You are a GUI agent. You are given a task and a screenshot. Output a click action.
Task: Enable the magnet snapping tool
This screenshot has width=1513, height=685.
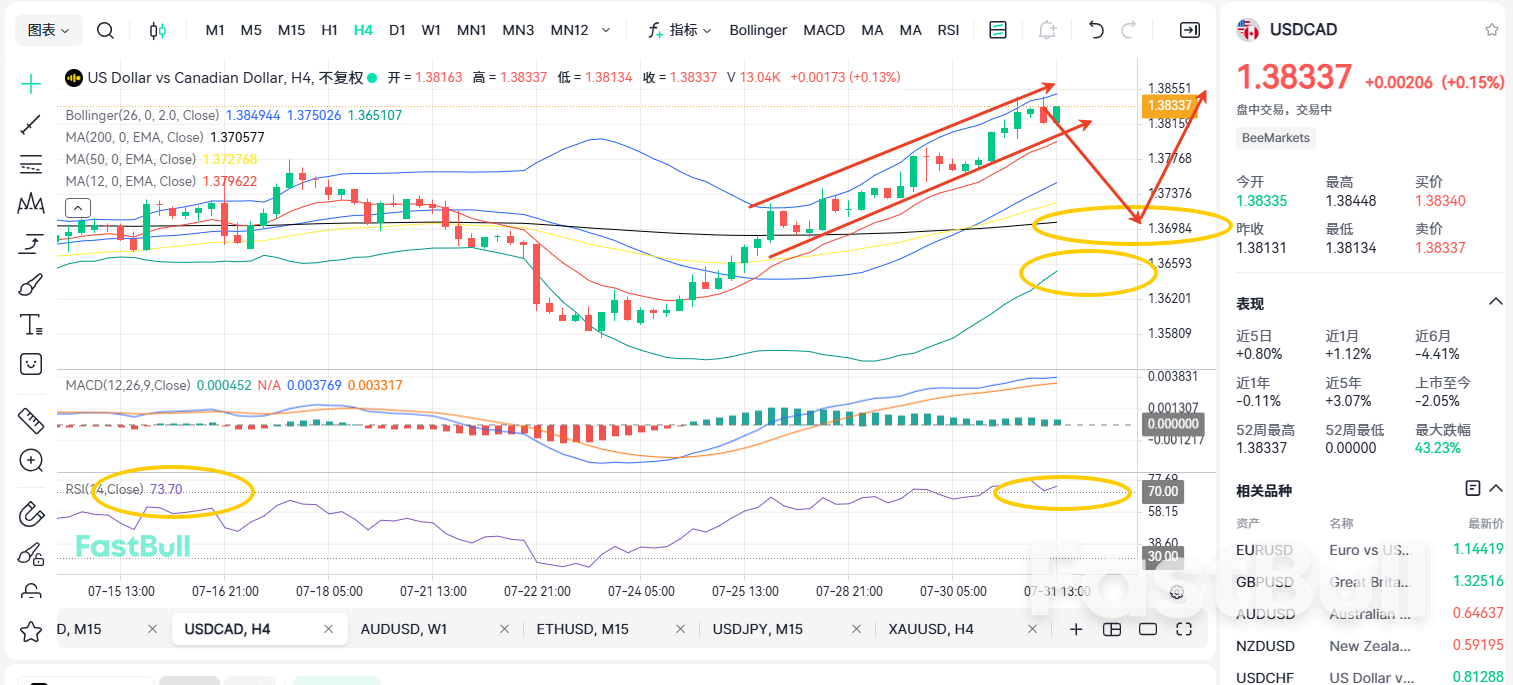pyautogui.click(x=30, y=514)
